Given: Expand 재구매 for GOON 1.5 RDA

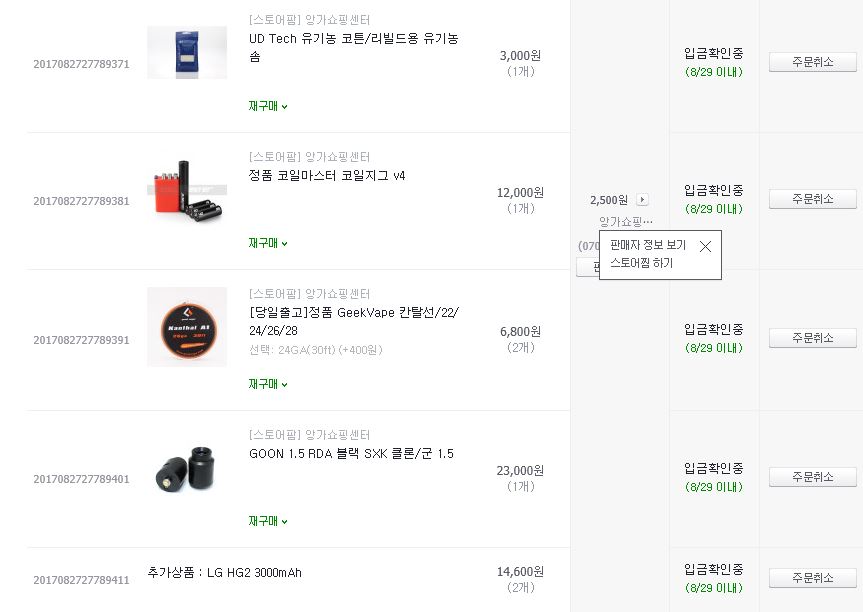Looking at the screenshot, I should coord(268,521).
